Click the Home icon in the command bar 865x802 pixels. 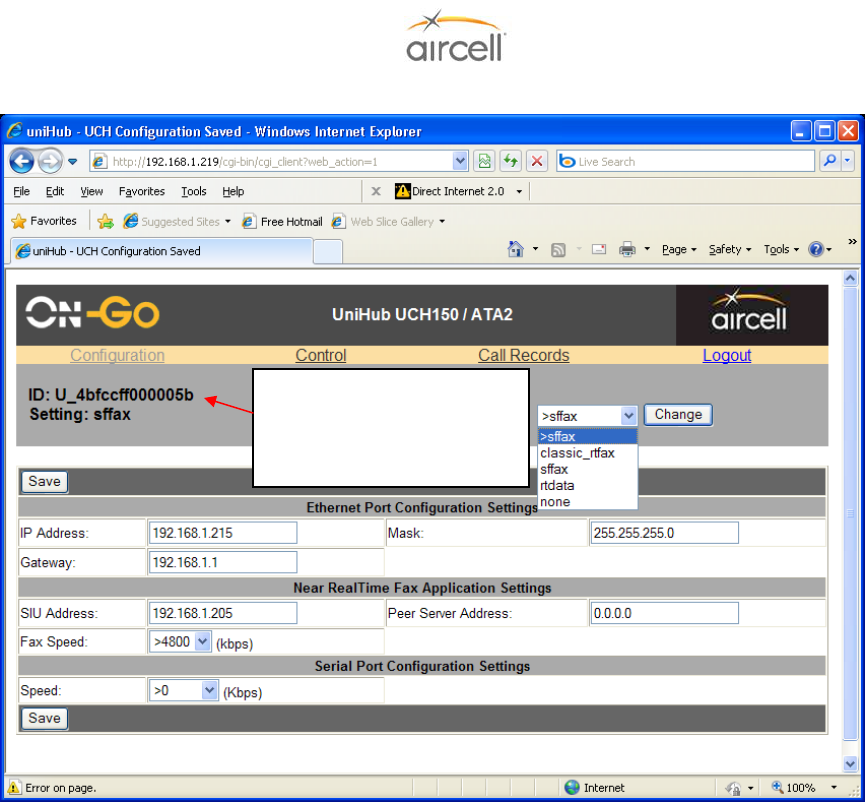pos(515,249)
